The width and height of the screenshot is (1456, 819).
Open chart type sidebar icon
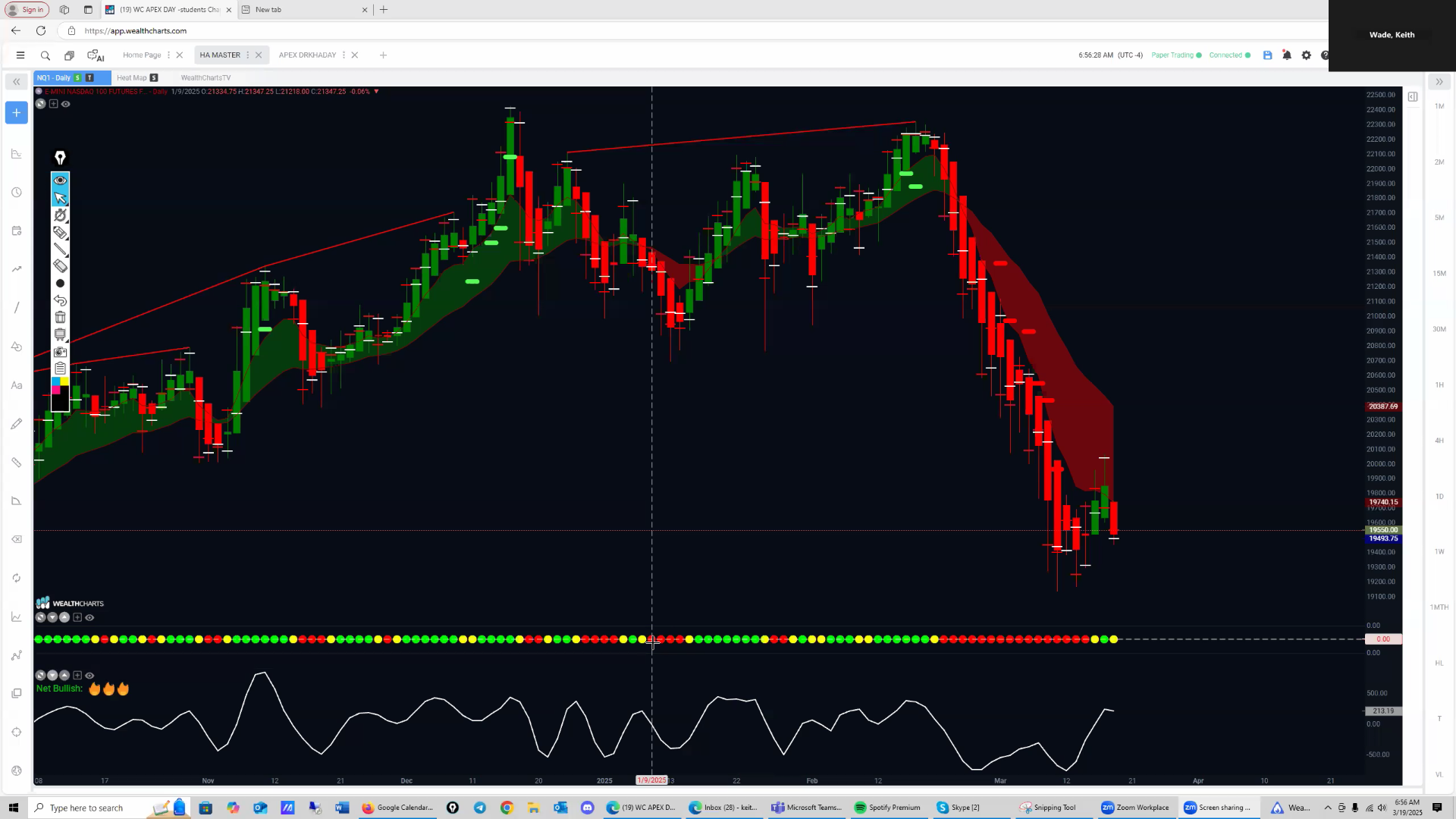click(17, 154)
